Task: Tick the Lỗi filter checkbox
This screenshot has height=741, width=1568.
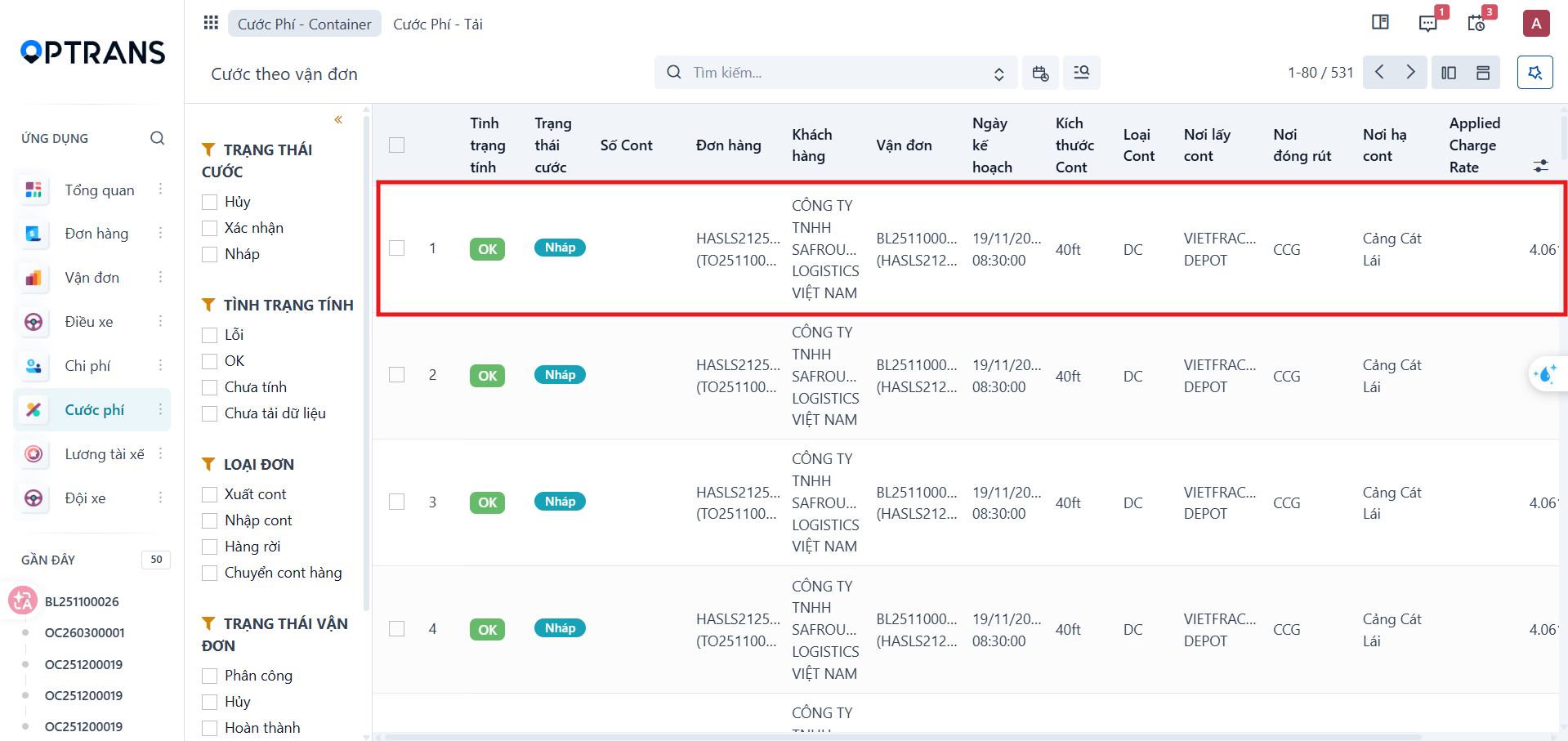Action: point(210,335)
